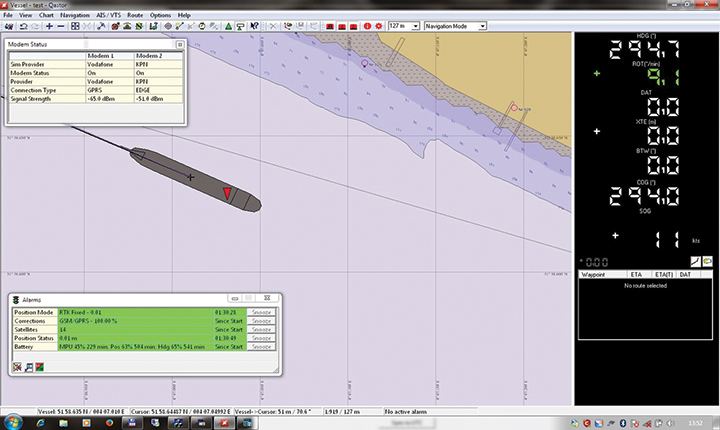Collapse the Modem Status panel
Screen dimensions: 720x430
180,45
